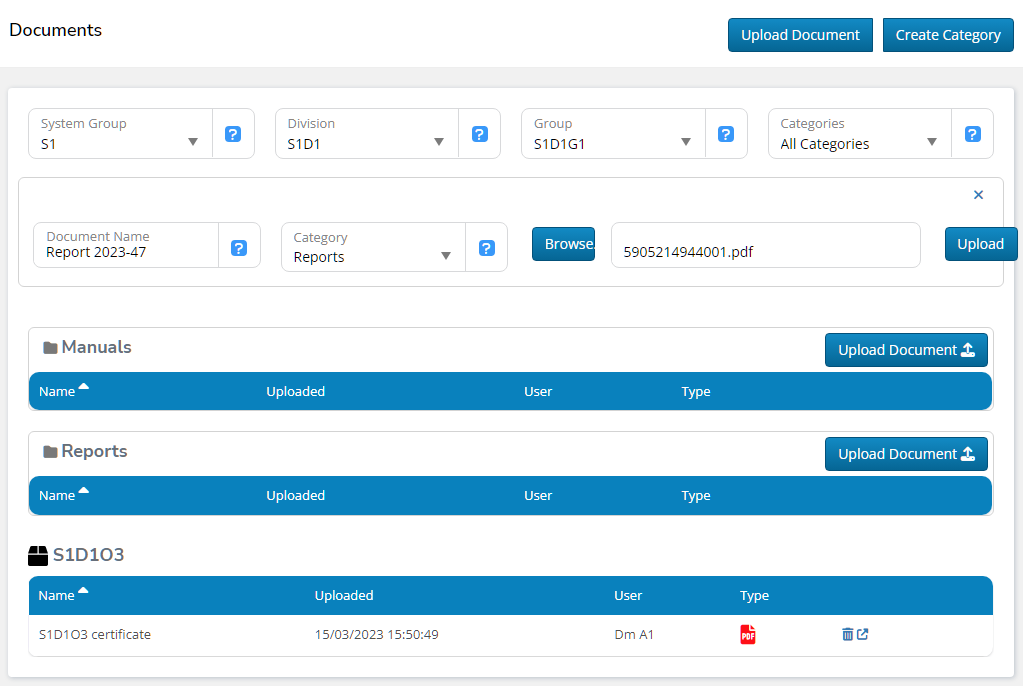Click the help icon beside Category Reports

[x=486, y=247]
